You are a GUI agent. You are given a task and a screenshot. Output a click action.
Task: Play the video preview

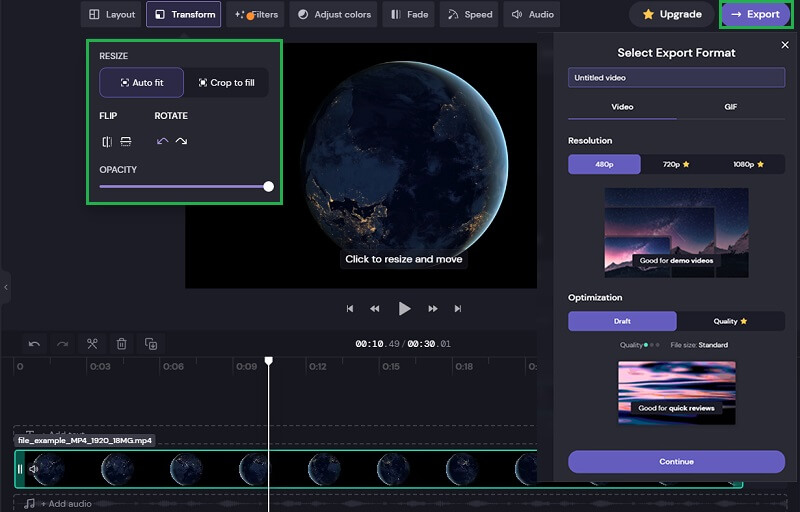tap(404, 309)
